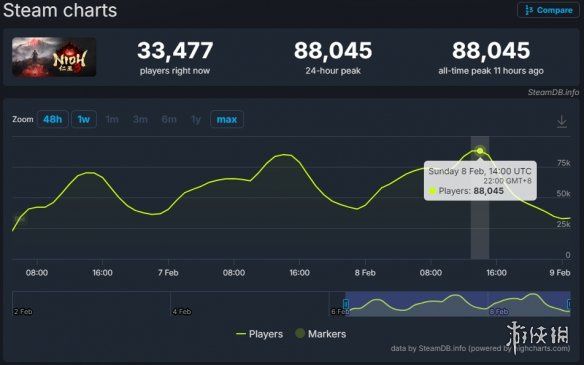Select the 48h zoom range
This screenshot has width=584, height=365.
tap(53, 119)
